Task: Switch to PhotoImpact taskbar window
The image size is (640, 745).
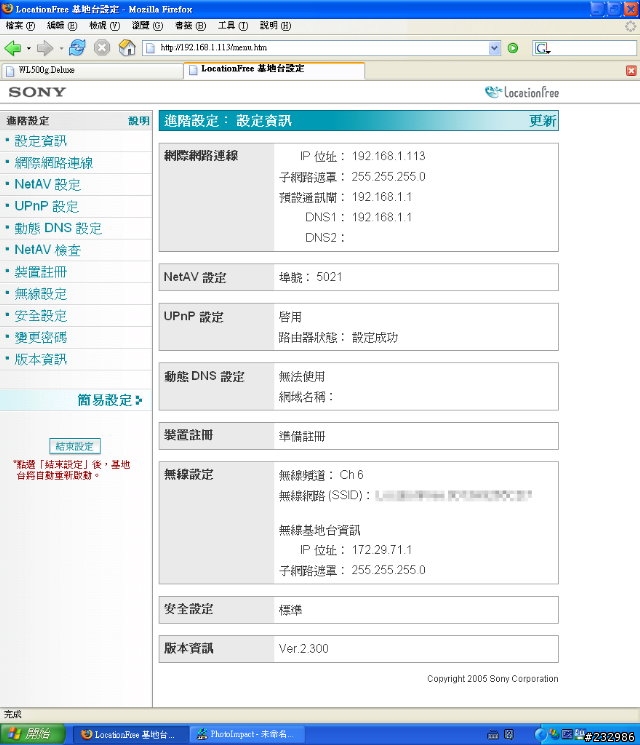Action: 247,735
